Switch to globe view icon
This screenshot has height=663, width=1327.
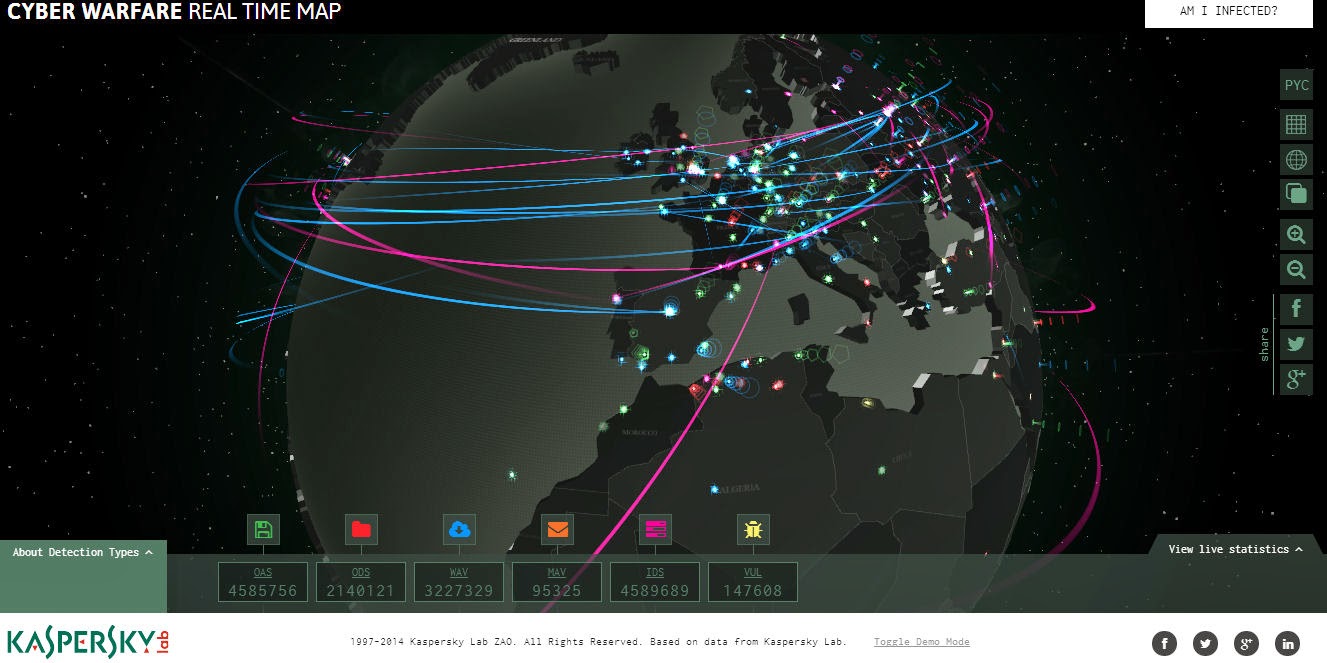click(1296, 159)
